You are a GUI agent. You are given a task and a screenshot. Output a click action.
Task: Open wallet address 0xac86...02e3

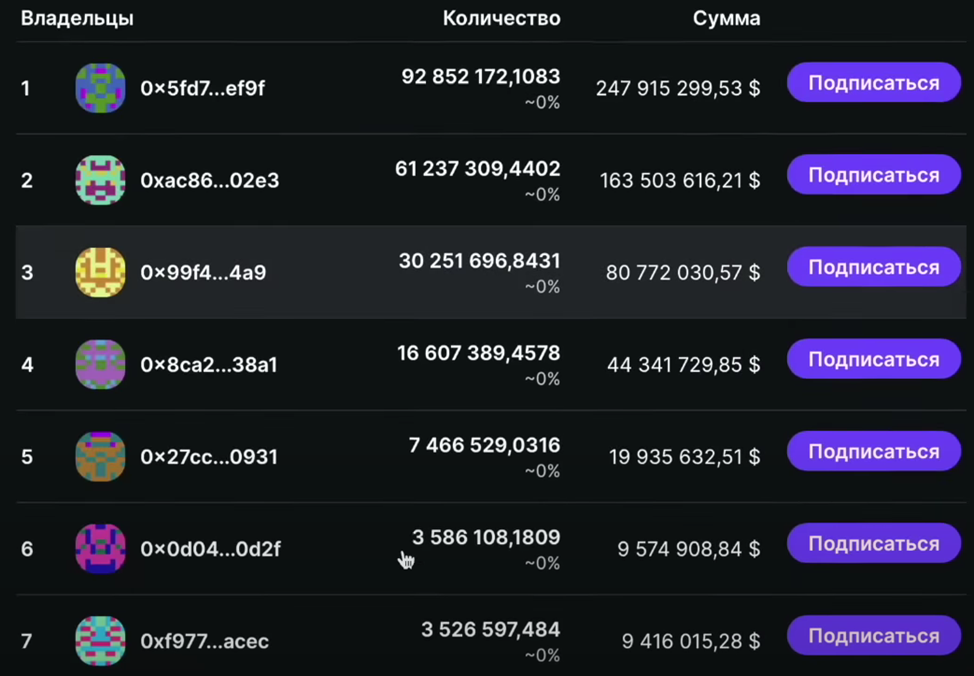click(209, 180)
